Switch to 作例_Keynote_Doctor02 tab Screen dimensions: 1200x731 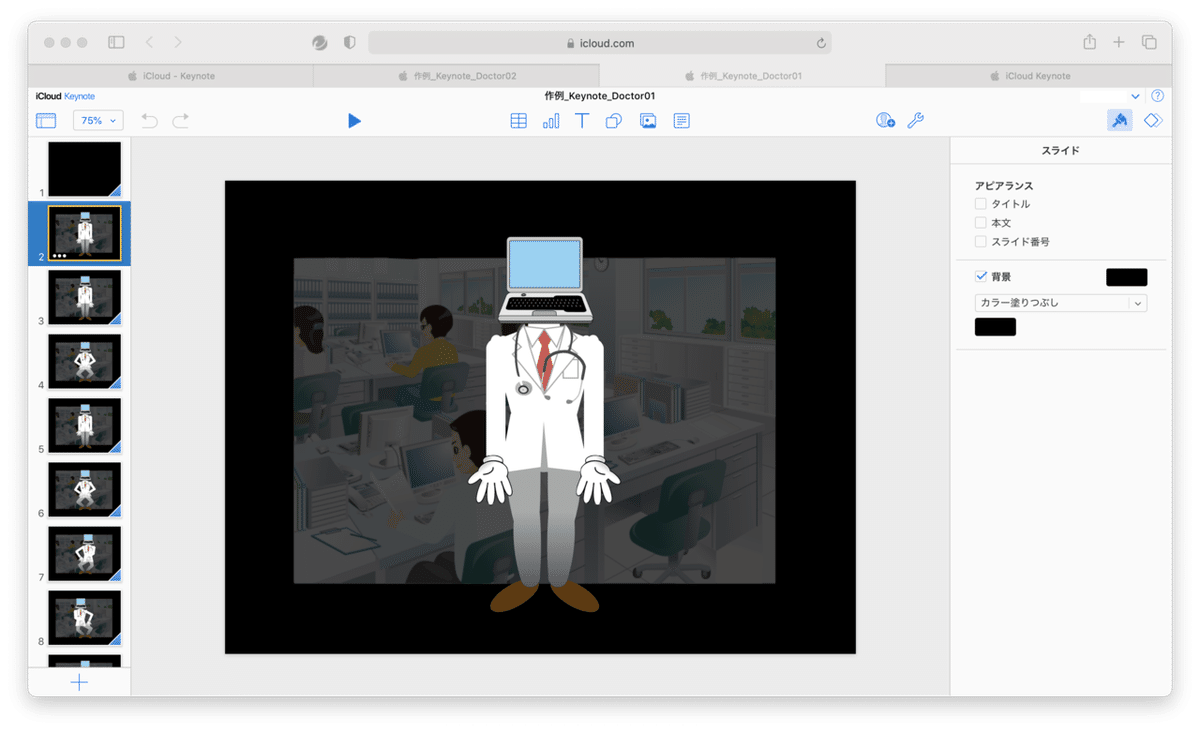[x=457, y=76]
